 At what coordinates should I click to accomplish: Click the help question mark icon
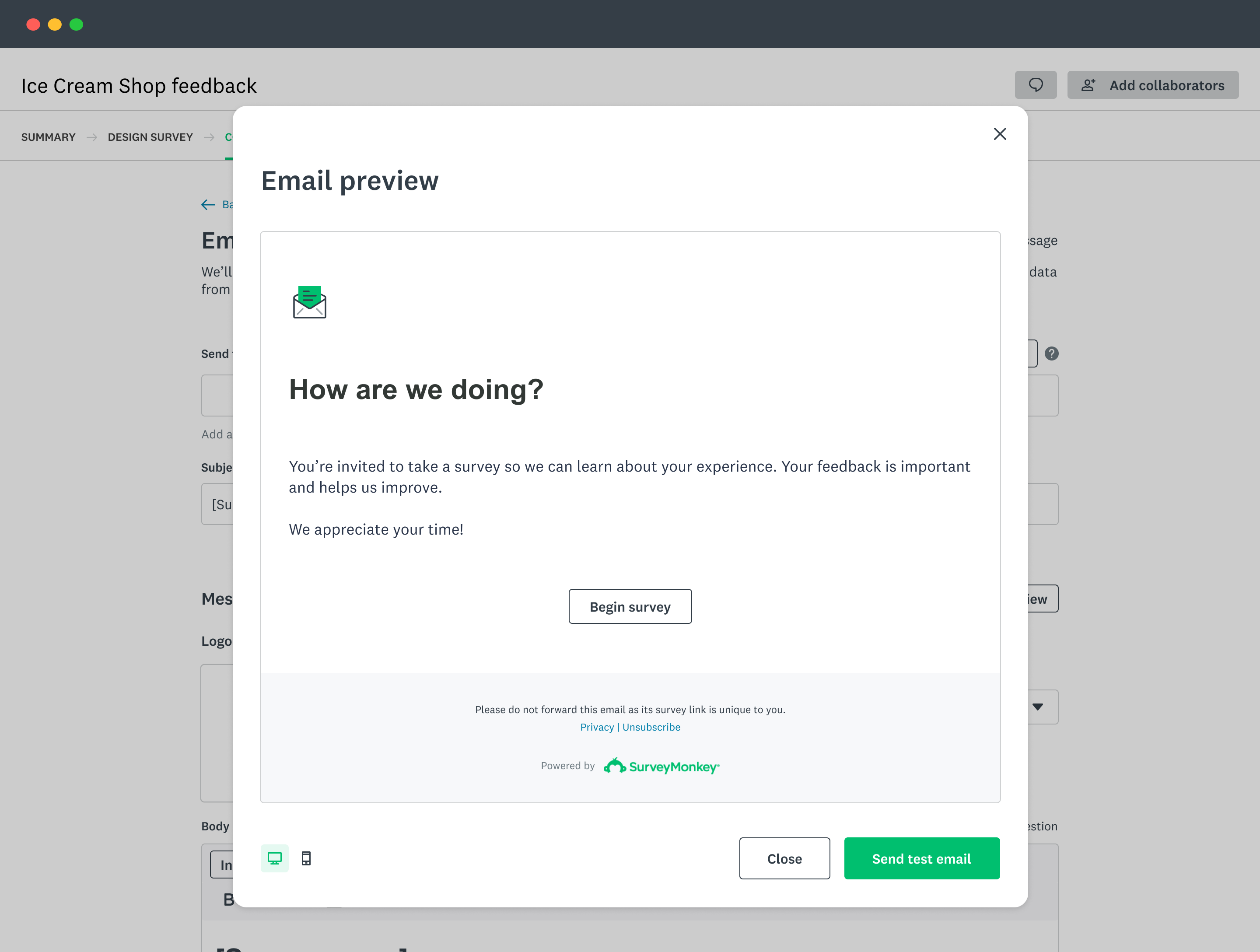tap(1051, 354)
